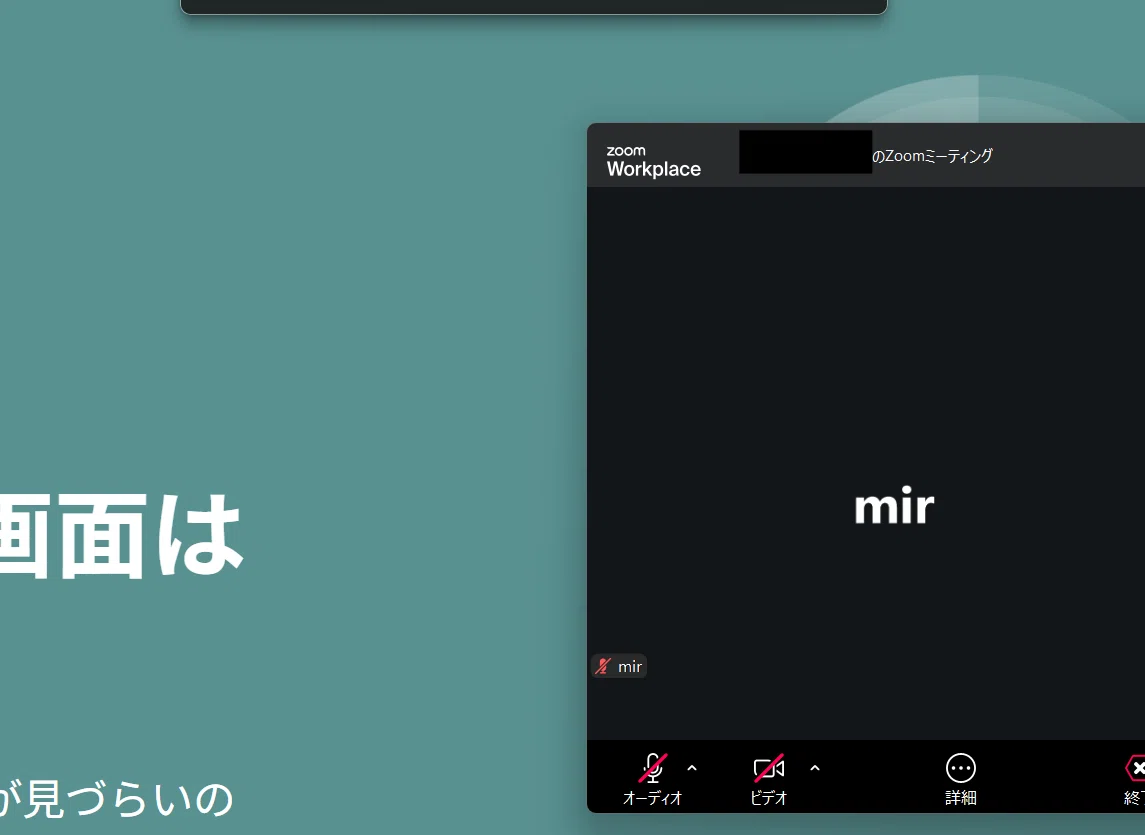Expand video options chevron beside ビデオ
This screenshot has height=835, width=1145.
[815, 768]
